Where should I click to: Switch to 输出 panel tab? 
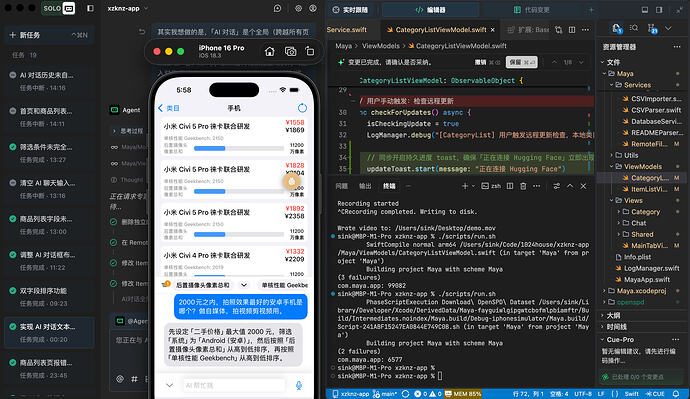click(365, 186)
